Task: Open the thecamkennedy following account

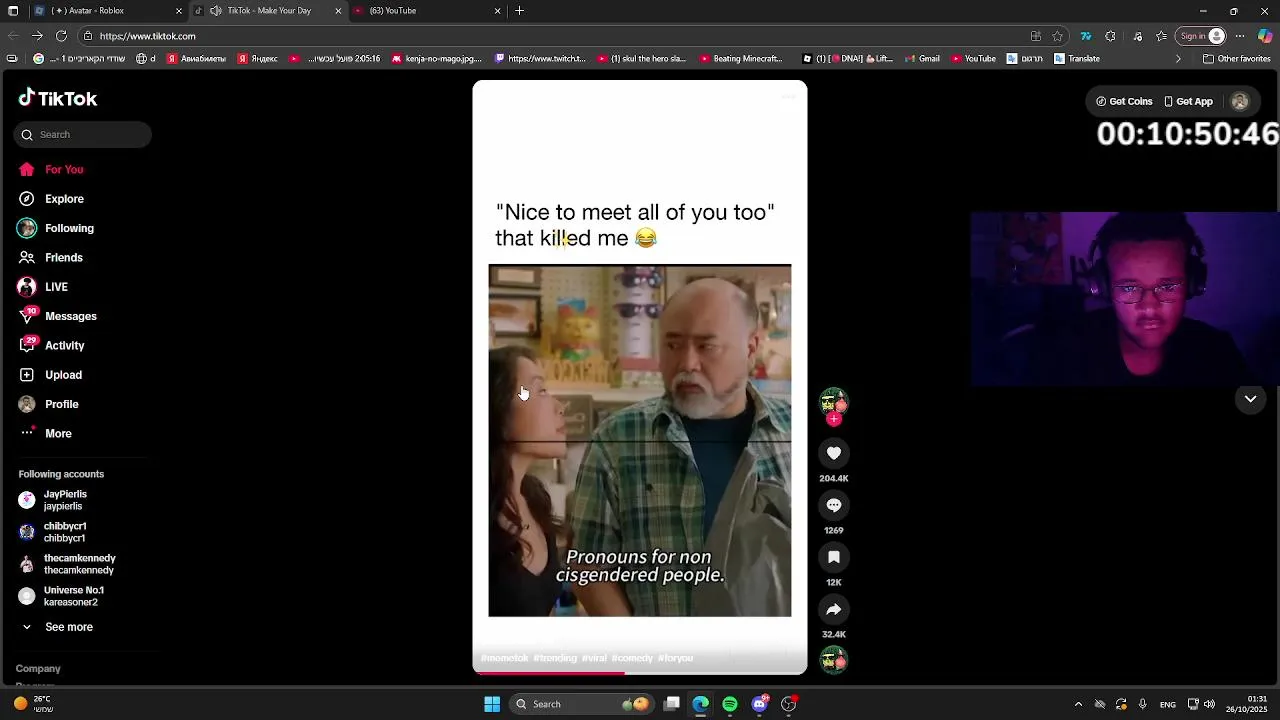Action: click(68, 564)
